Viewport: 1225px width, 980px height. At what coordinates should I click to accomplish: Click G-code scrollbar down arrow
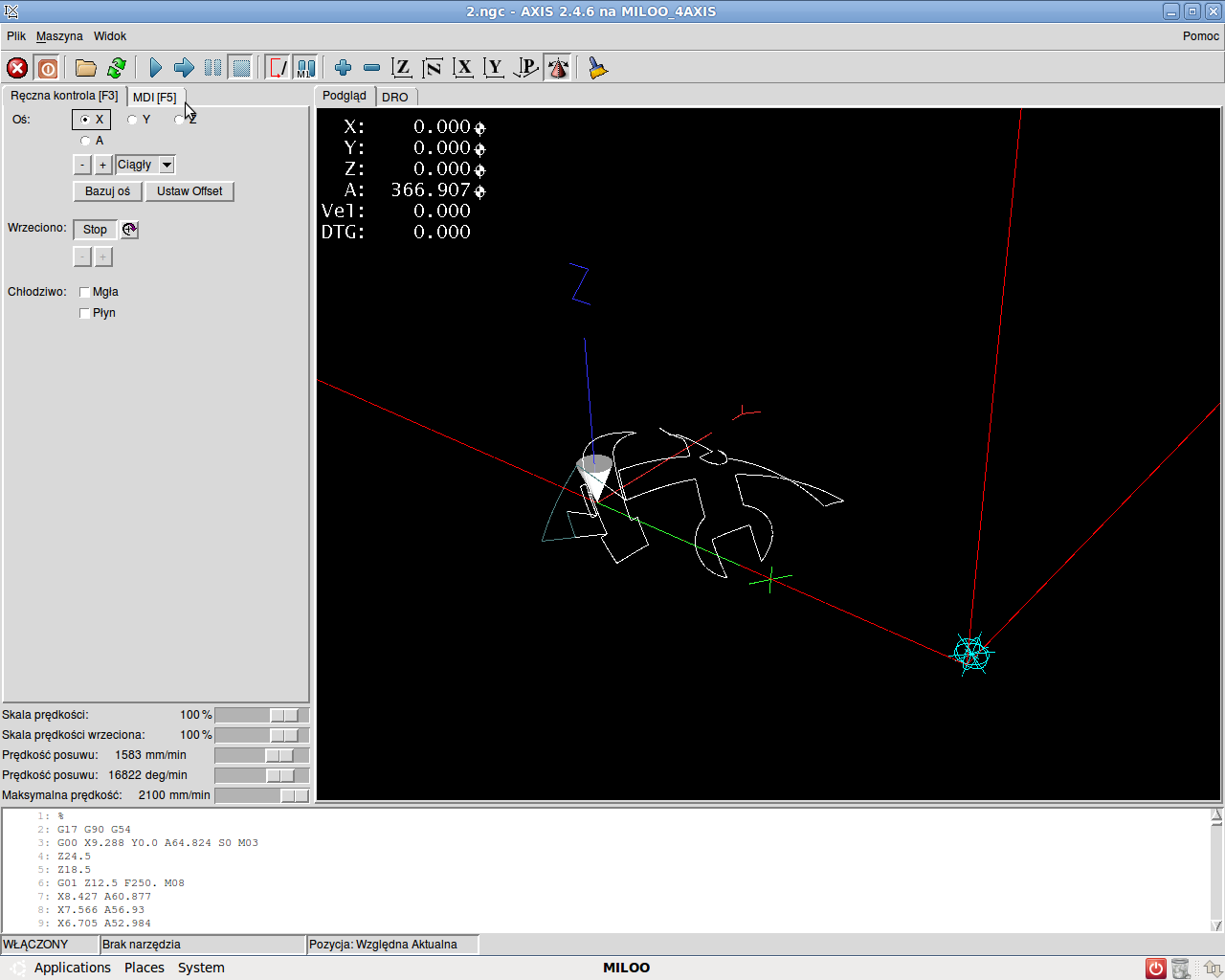click(x=1216, y=924)
